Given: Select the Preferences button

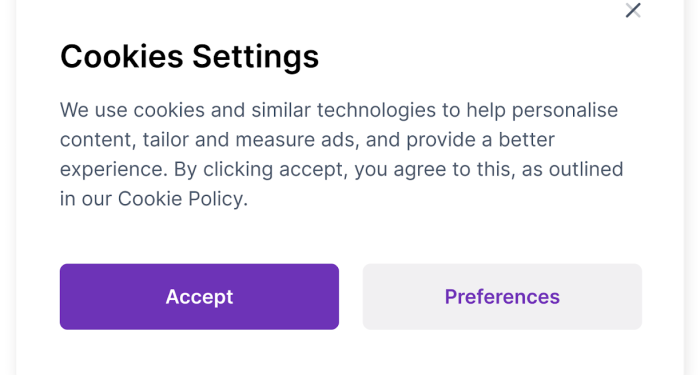Looking at the screenshot, I should (x=502, y=296).
